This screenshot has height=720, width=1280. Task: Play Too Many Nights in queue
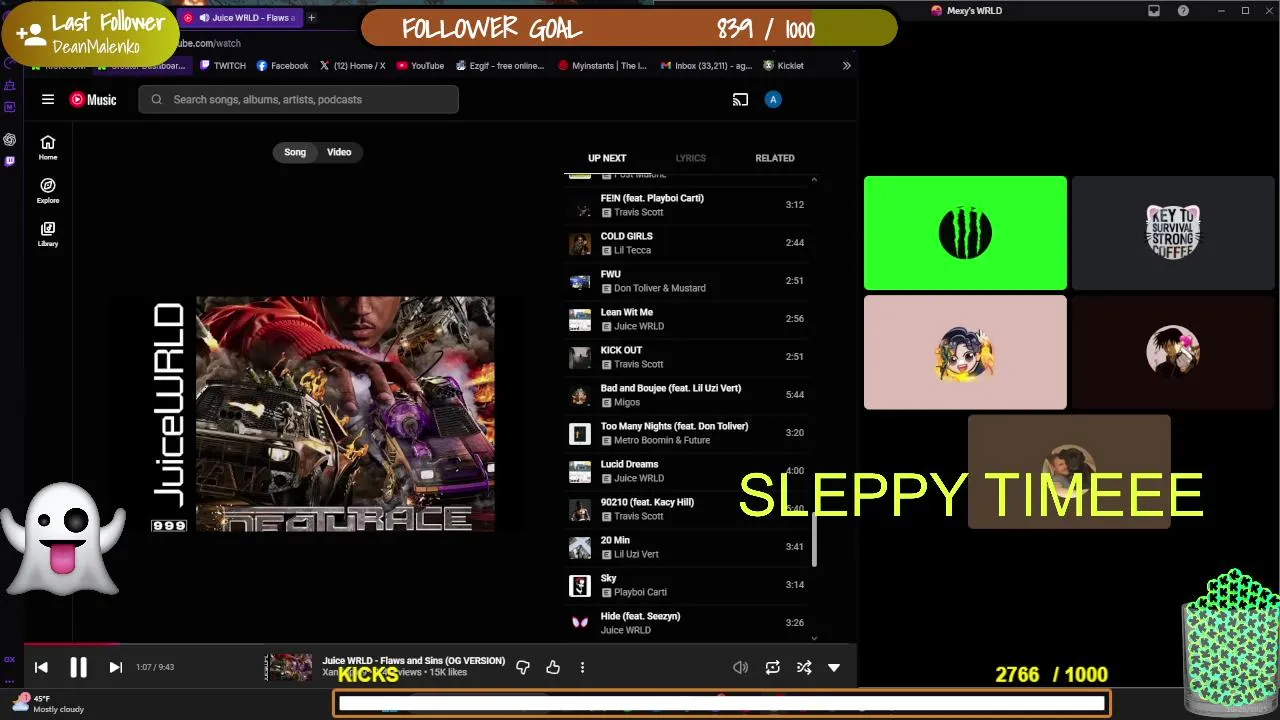click(x=688, y=433)
